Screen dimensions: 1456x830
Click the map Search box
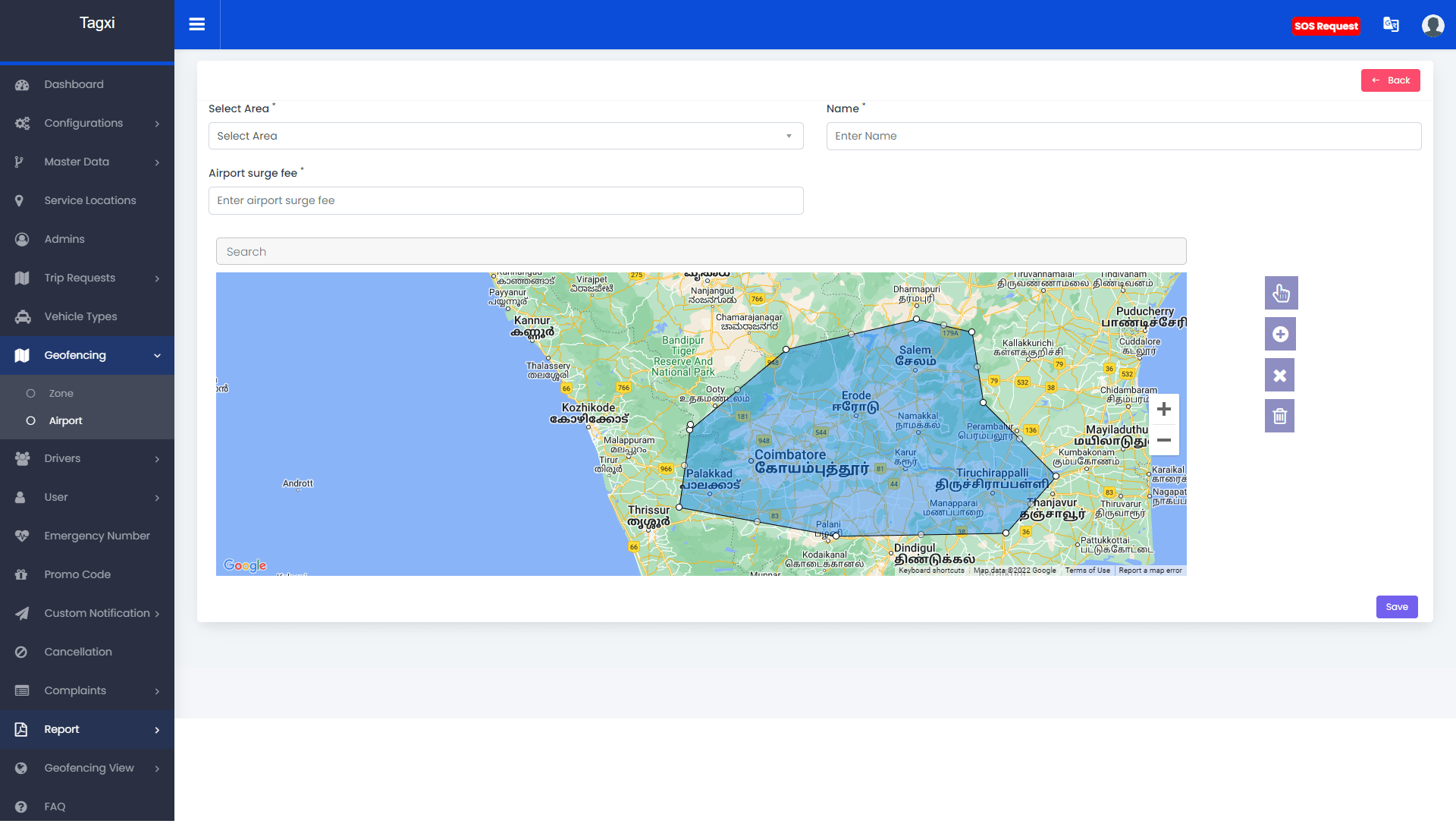(x=701, y=252)
